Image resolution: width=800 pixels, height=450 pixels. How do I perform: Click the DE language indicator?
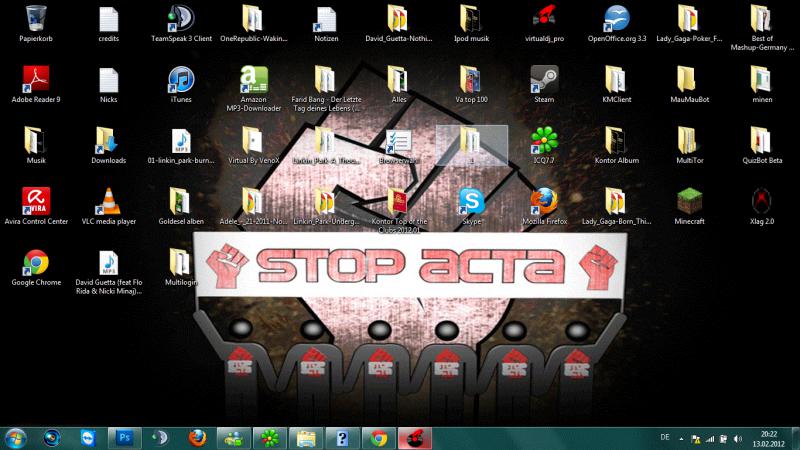[665, 438]
